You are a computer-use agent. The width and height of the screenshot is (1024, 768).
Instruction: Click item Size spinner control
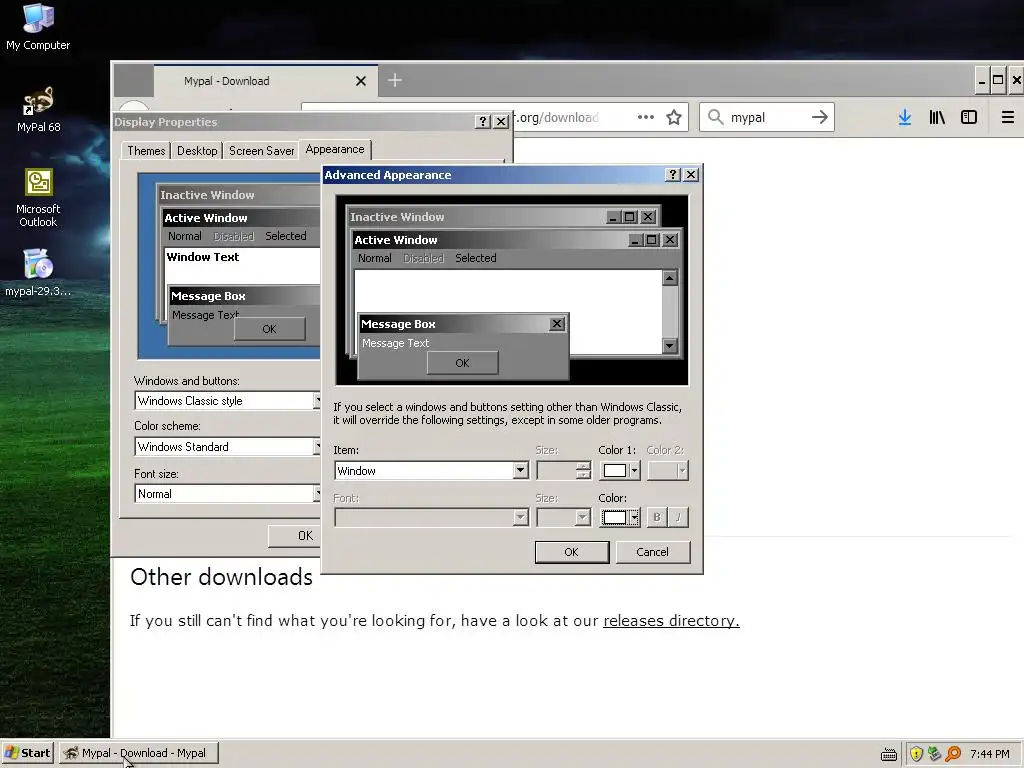583,470
